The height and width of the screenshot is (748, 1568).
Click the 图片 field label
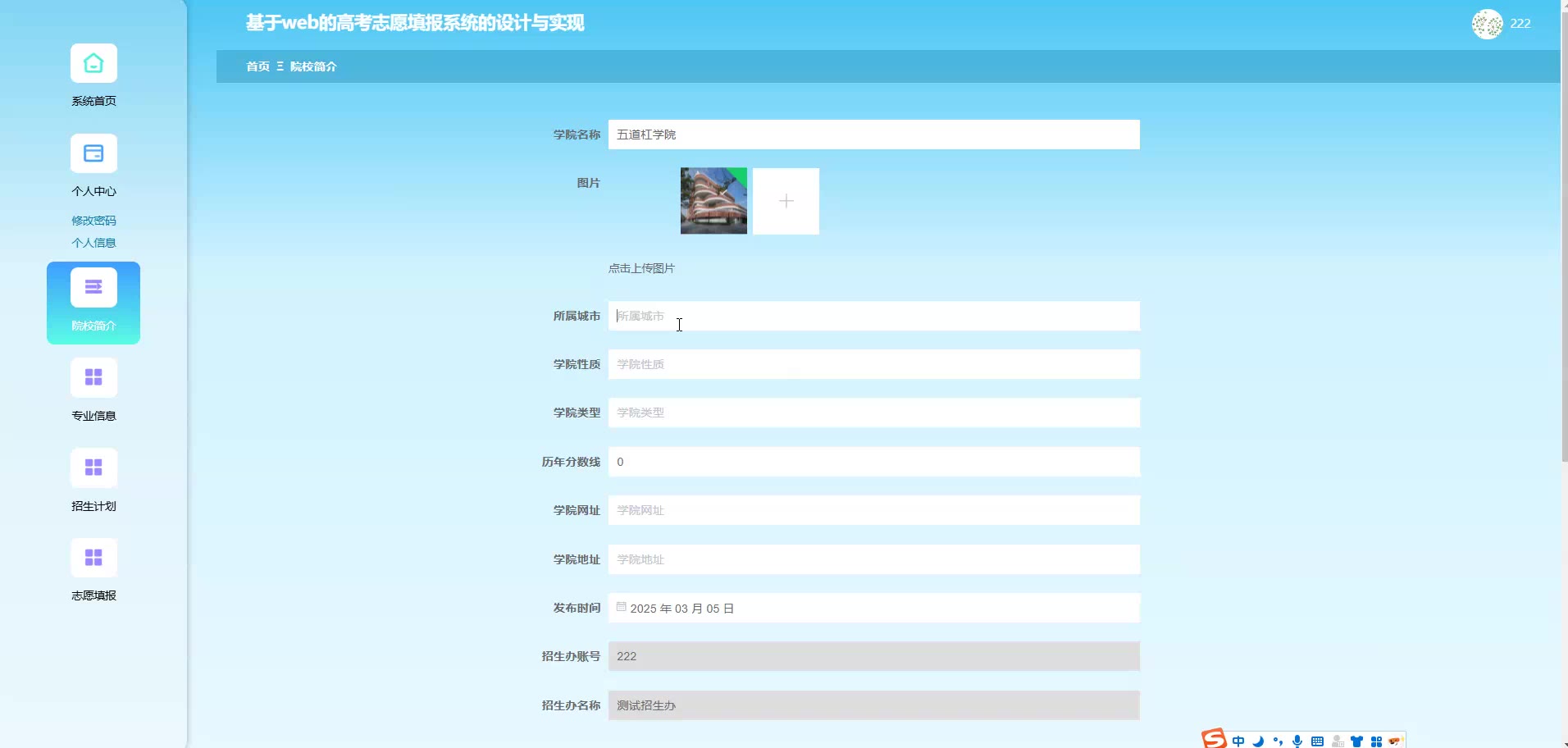point(589,183)
